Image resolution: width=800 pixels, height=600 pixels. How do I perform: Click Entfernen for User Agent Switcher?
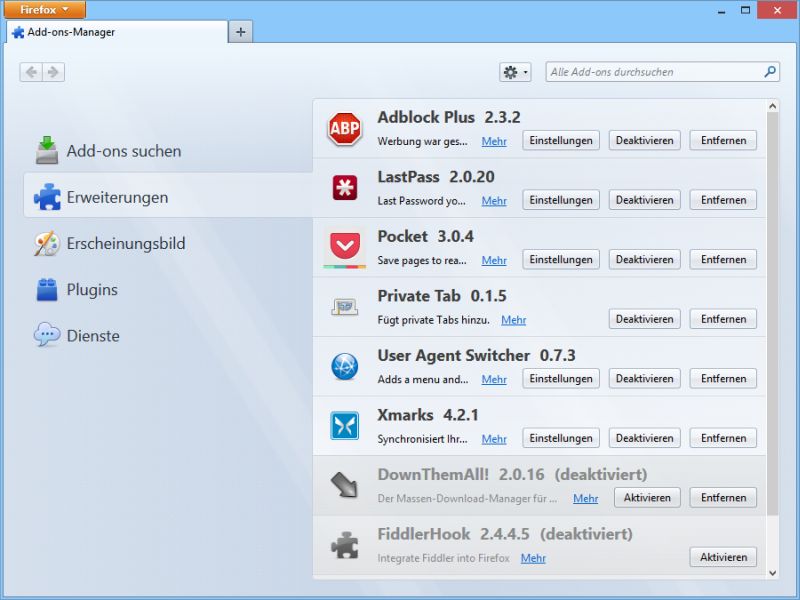click(723, 379)
